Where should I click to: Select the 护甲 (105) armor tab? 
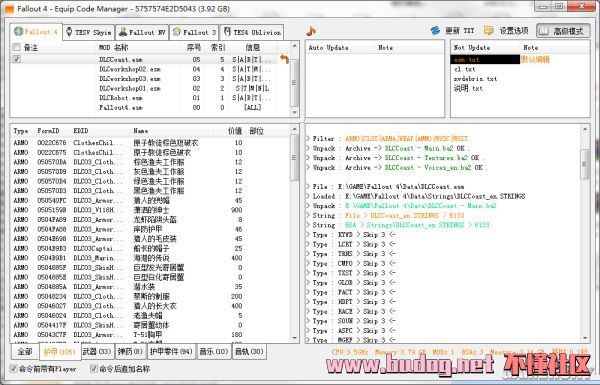(60, 352)
